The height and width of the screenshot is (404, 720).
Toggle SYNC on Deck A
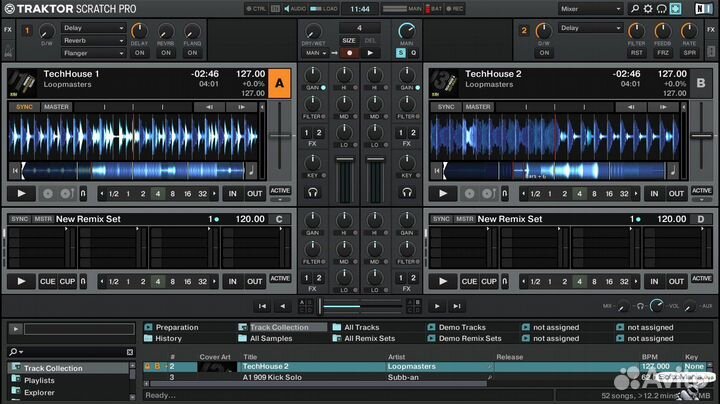tap(24, 107)
